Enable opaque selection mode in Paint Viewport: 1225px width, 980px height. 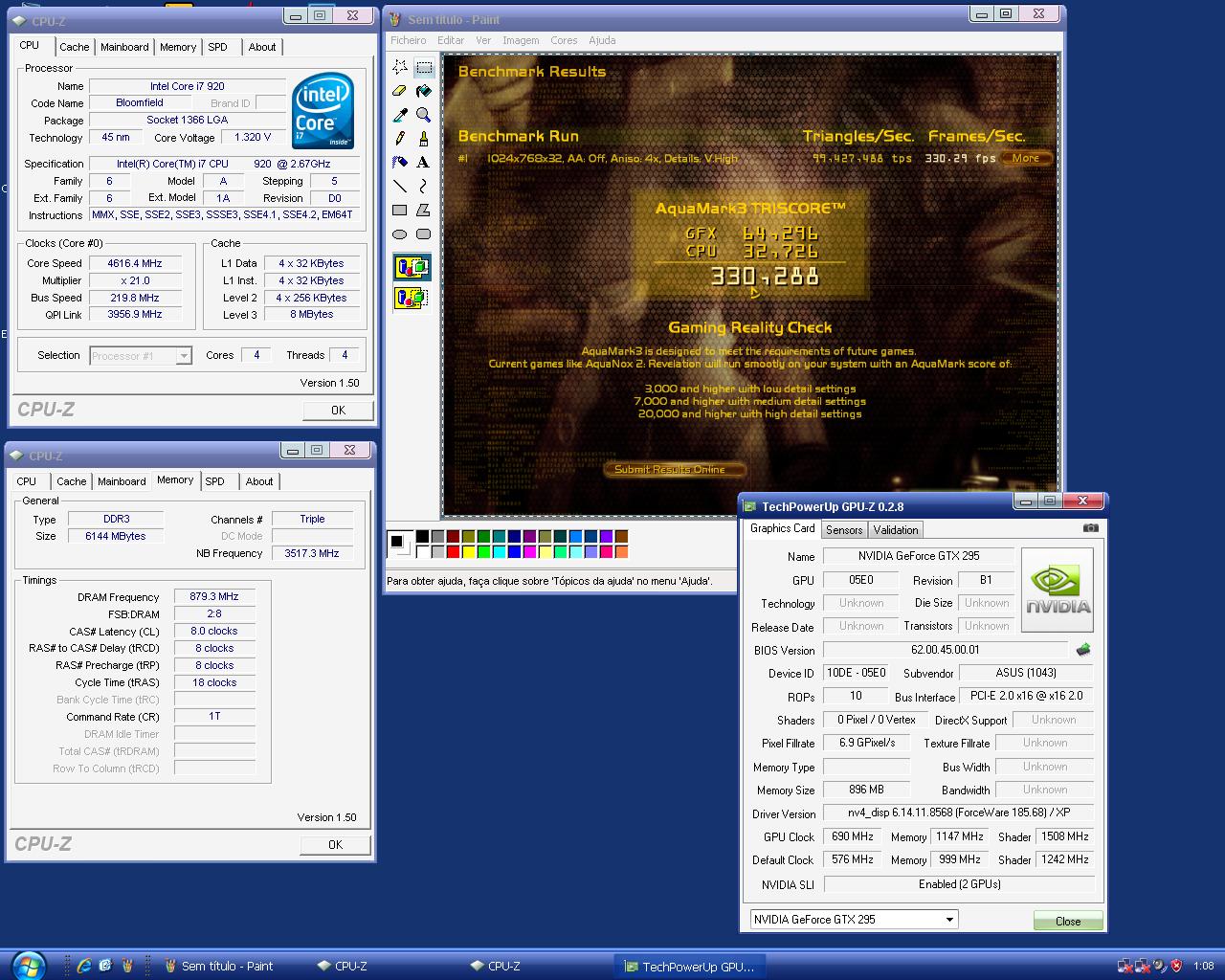click(412, 267)
